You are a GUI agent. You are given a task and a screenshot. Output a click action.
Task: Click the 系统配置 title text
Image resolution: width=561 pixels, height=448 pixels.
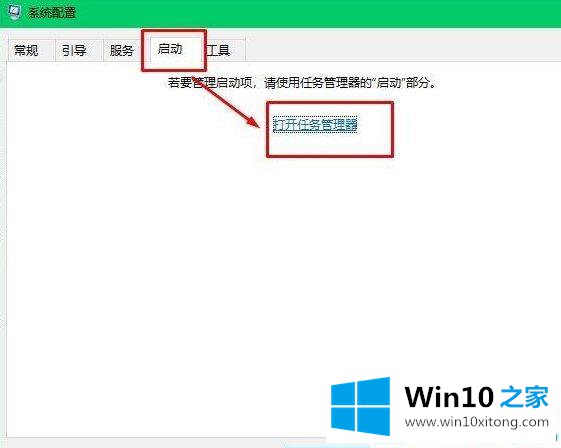pyautogui.click(x=52, y=13)
